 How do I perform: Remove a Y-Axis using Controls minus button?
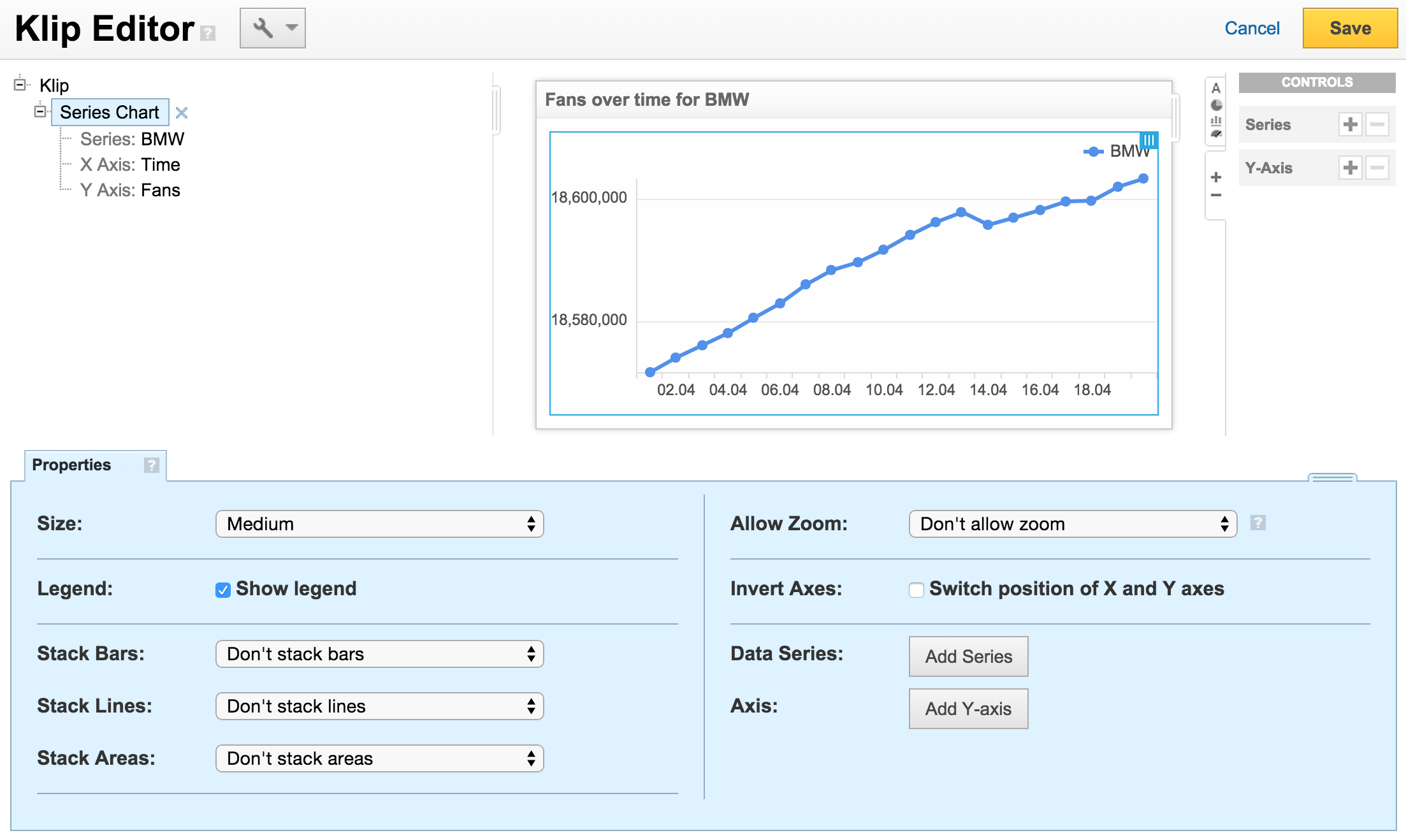tap(1377, 168)
